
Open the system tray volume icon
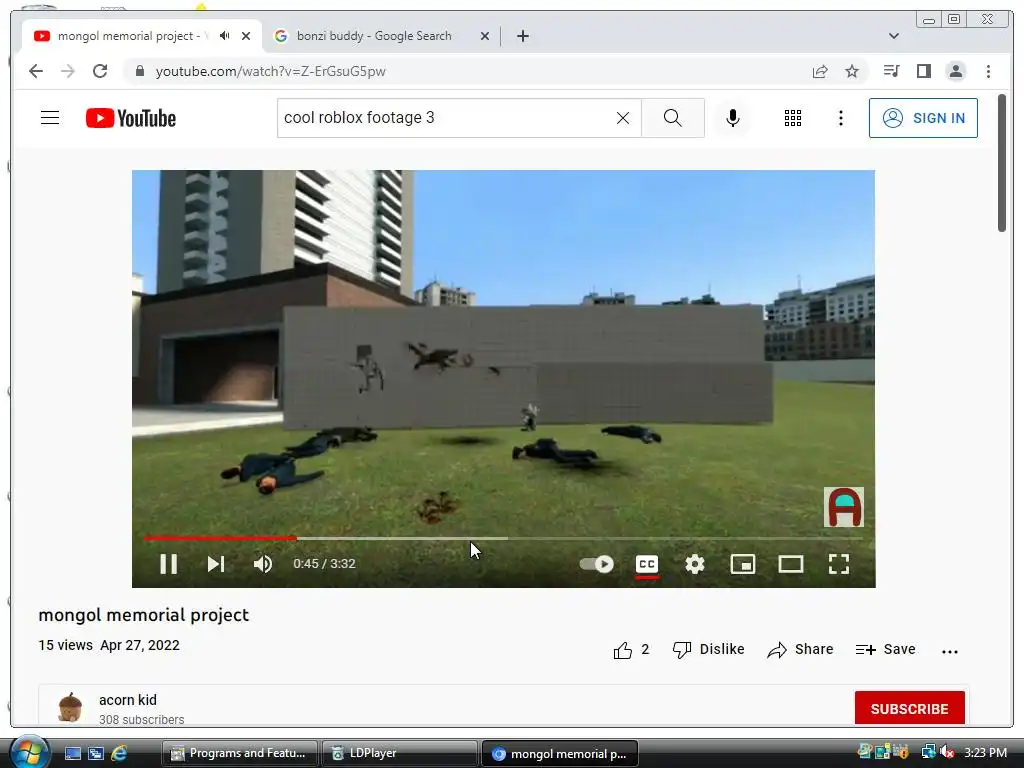[x=947, y=752]
